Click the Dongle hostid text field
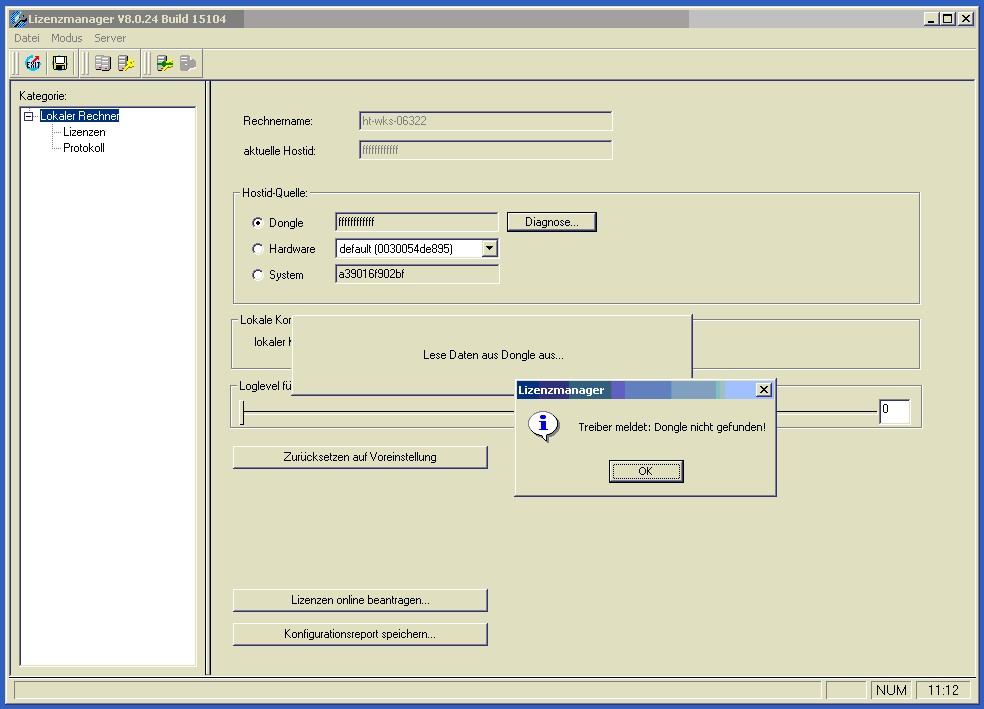Screen dimensions: 984x709 [417, 222]
